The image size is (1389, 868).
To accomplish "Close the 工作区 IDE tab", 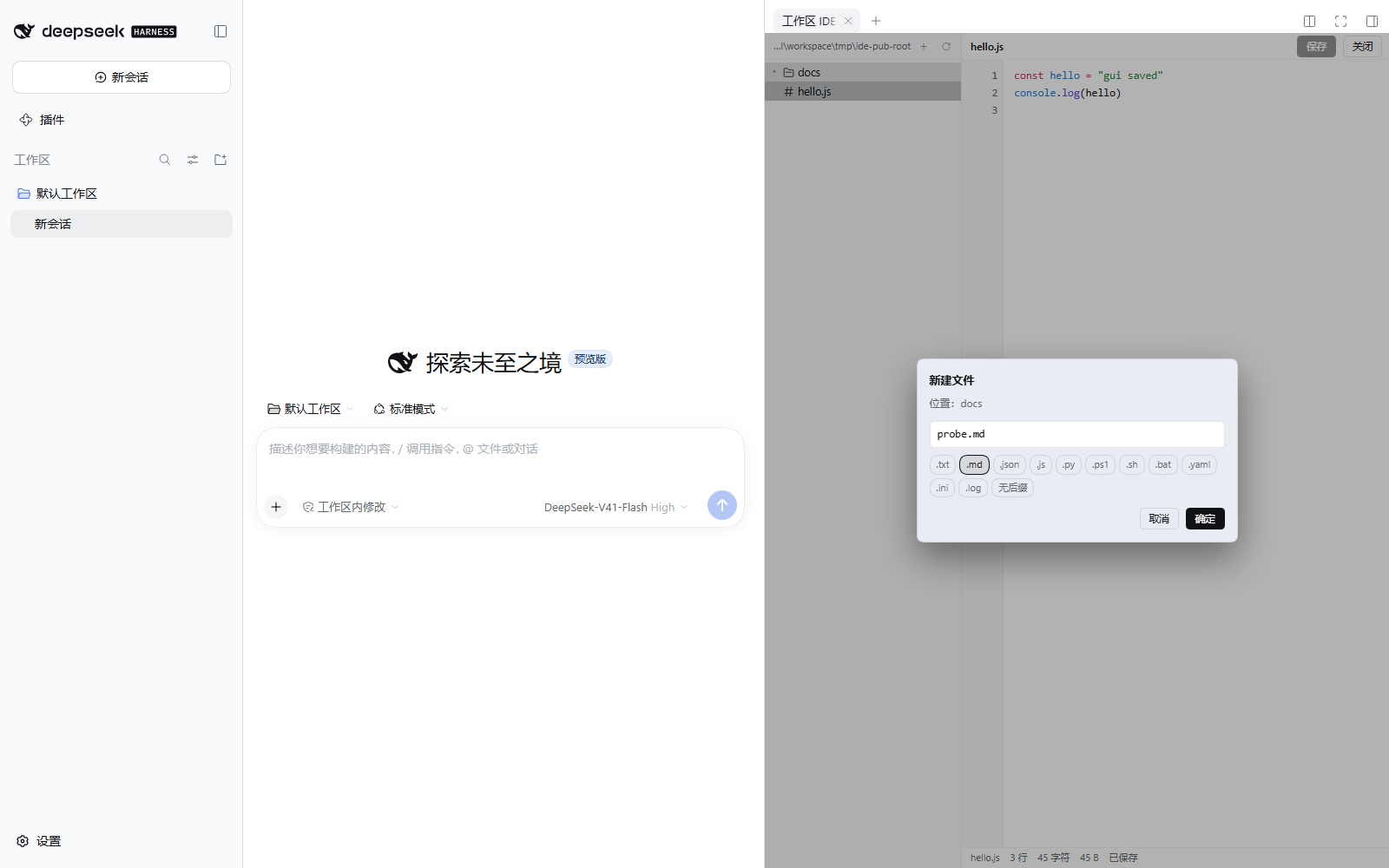I will tap(848, 21).
